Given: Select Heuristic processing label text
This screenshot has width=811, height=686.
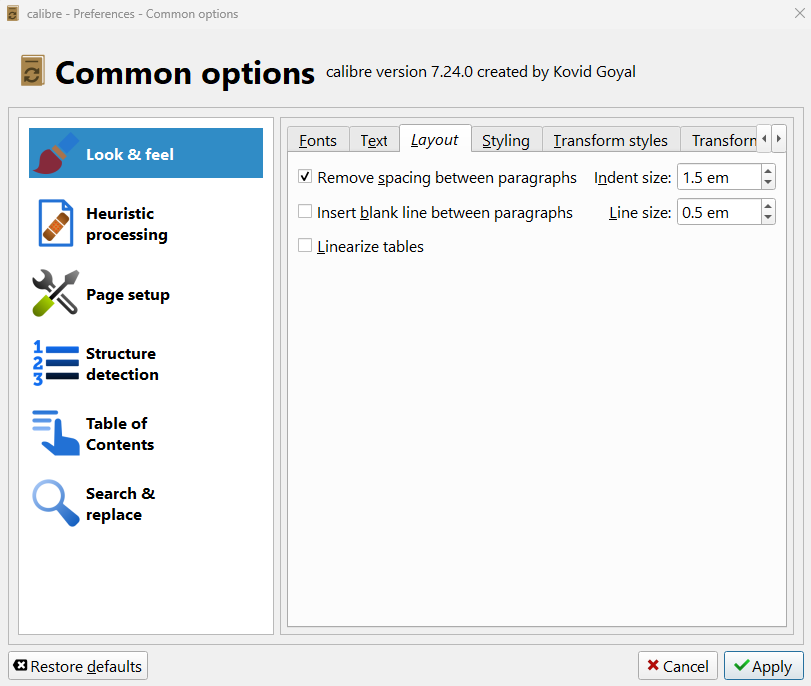Looking at the screenshot, I should 127,224.
